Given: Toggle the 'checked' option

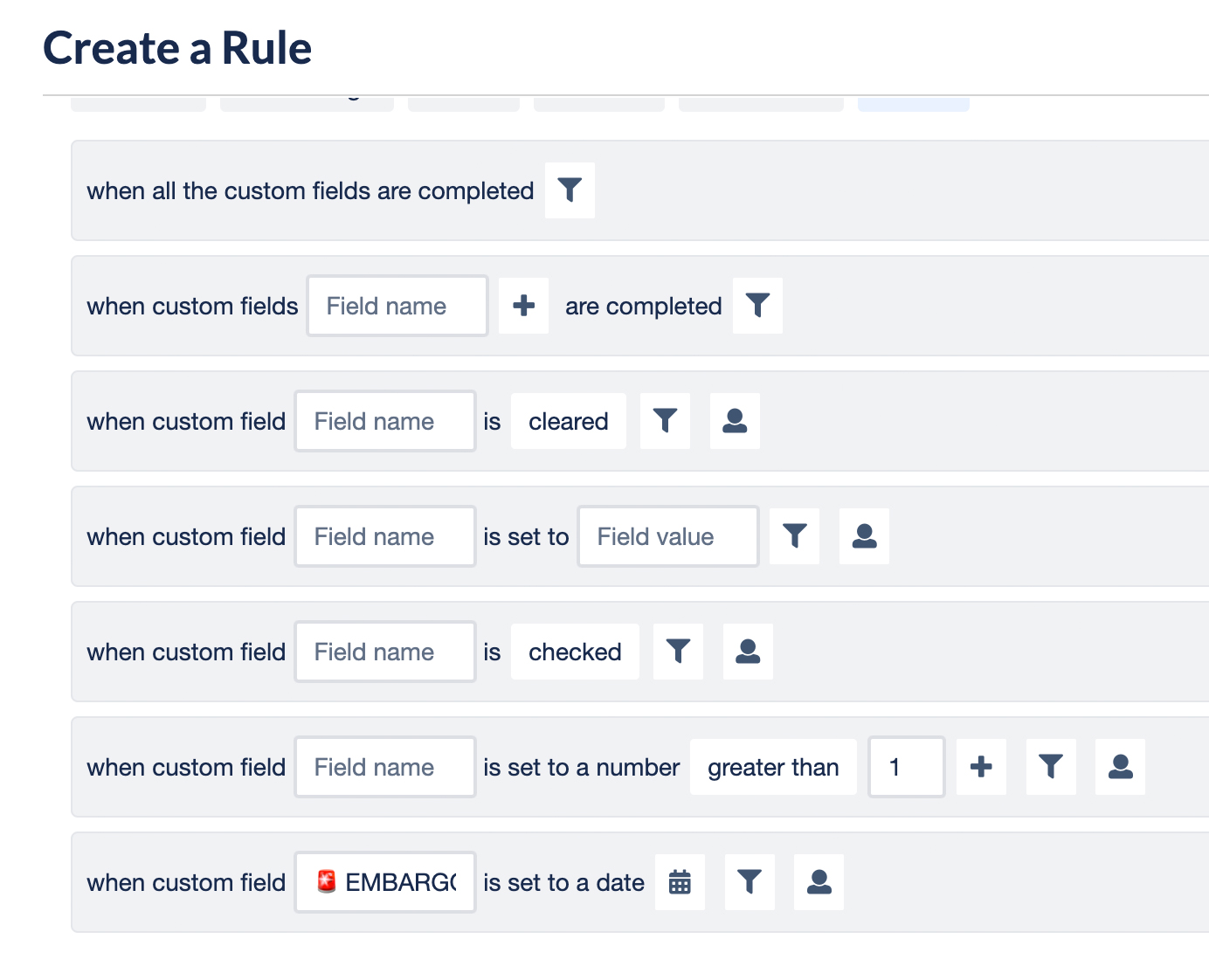Looking at the screenshot, I should (x=575, y=652).
